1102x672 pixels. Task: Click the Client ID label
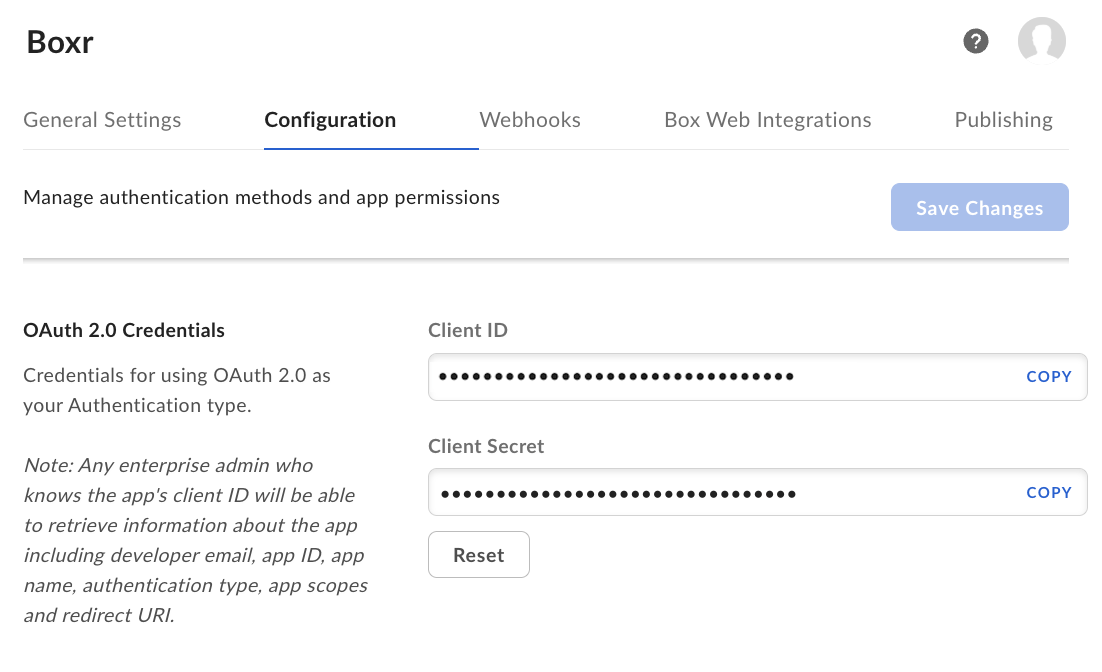coord(468,330)
